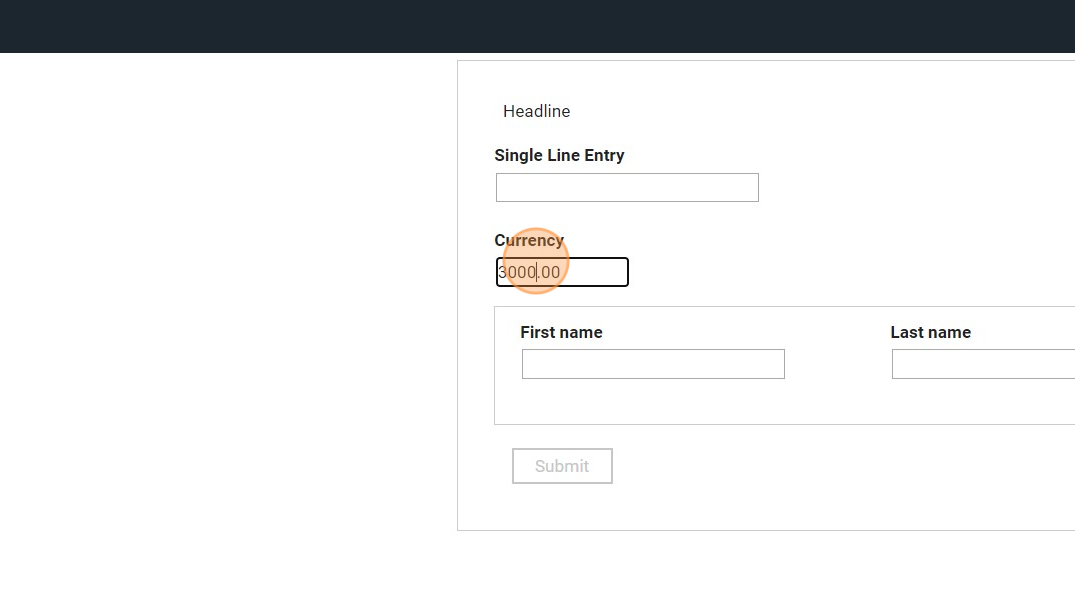The image size is (1075, 600).
Task: Click blank space right of Currency field
Action: [800, 272]
